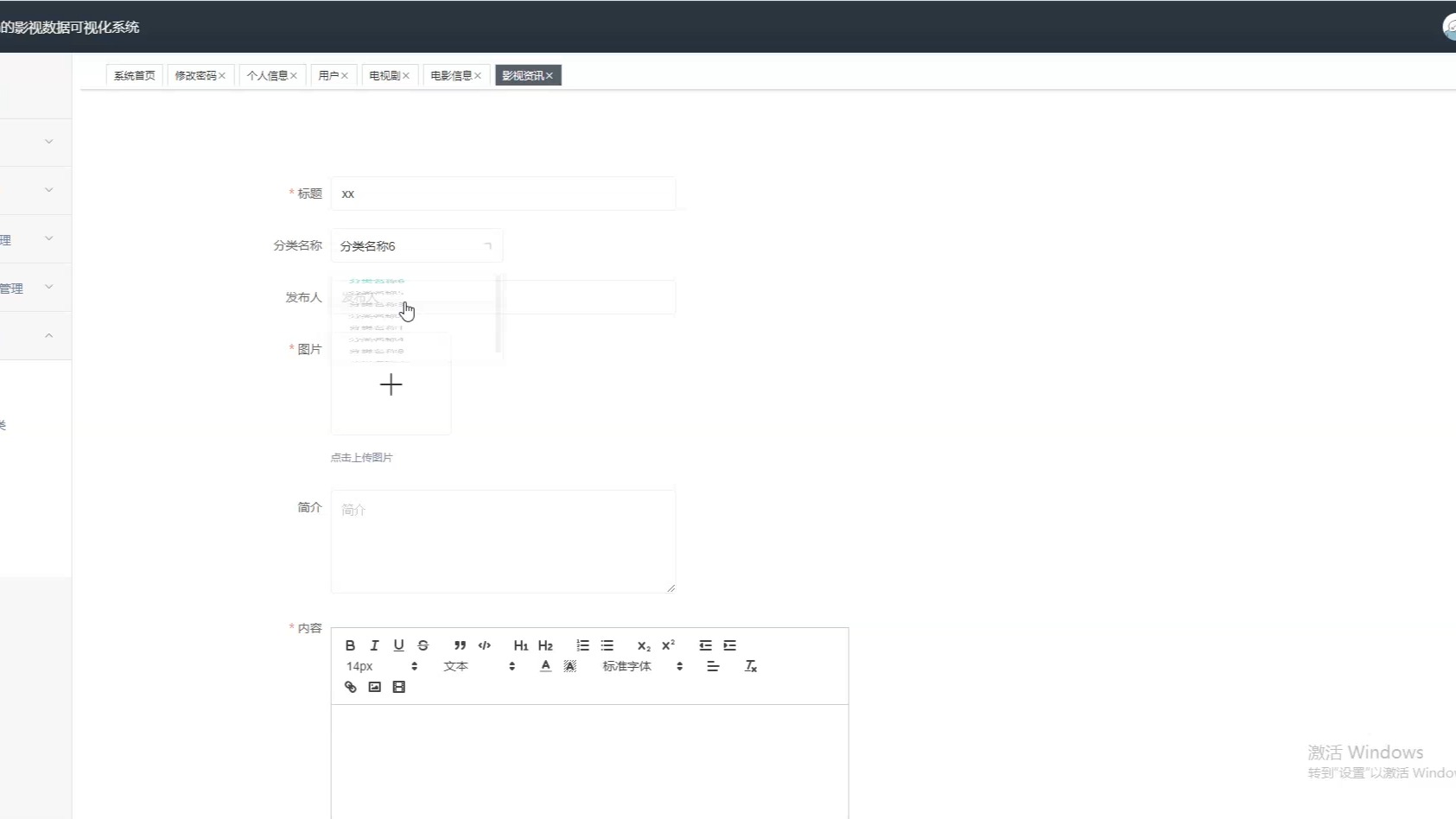This screenshot has width=1456, height=819.
Task: Open the text alignment options
Action: coord(713,666)
